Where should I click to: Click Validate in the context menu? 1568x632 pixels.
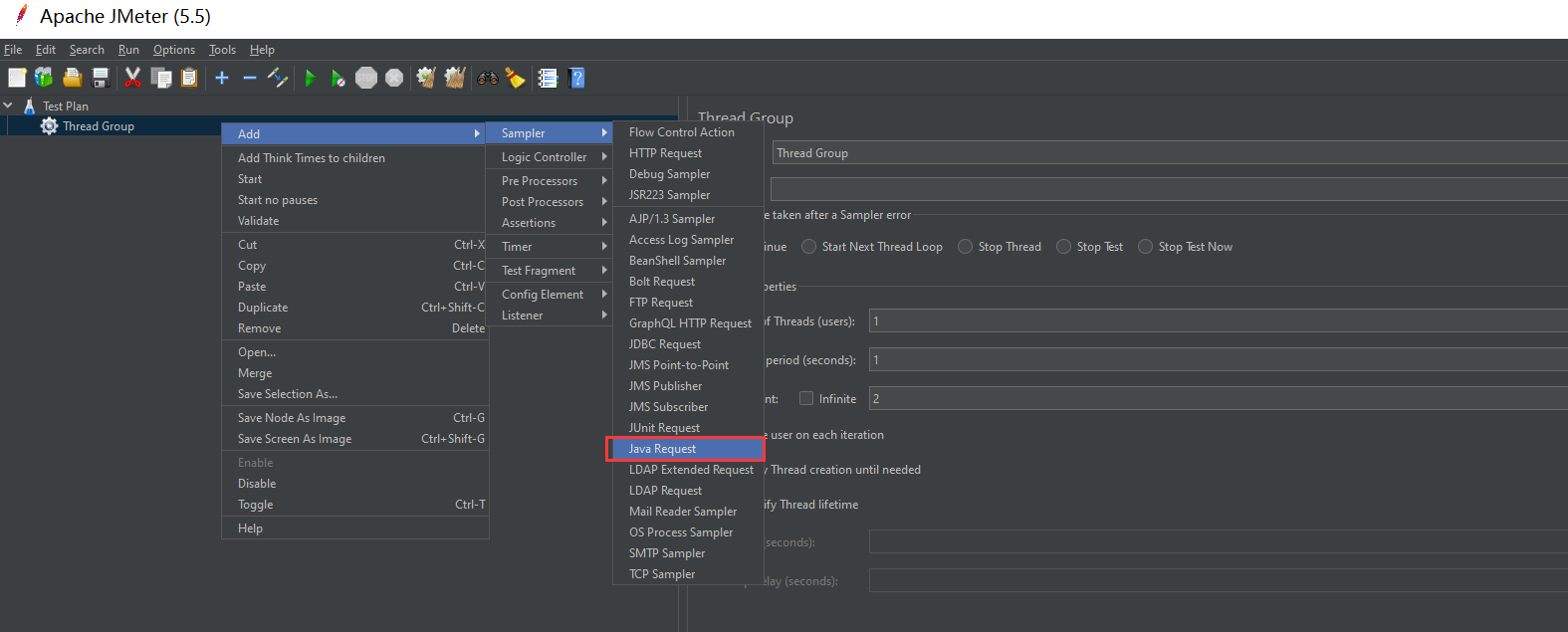pyautogui.click(x=354, y=221)
